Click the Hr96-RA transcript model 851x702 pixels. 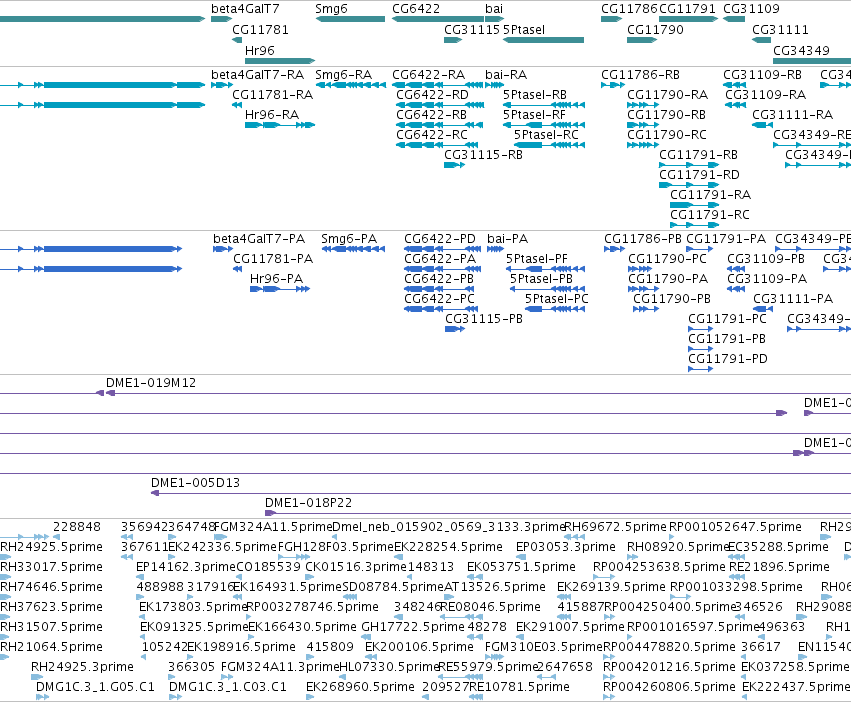coord(280,125)
